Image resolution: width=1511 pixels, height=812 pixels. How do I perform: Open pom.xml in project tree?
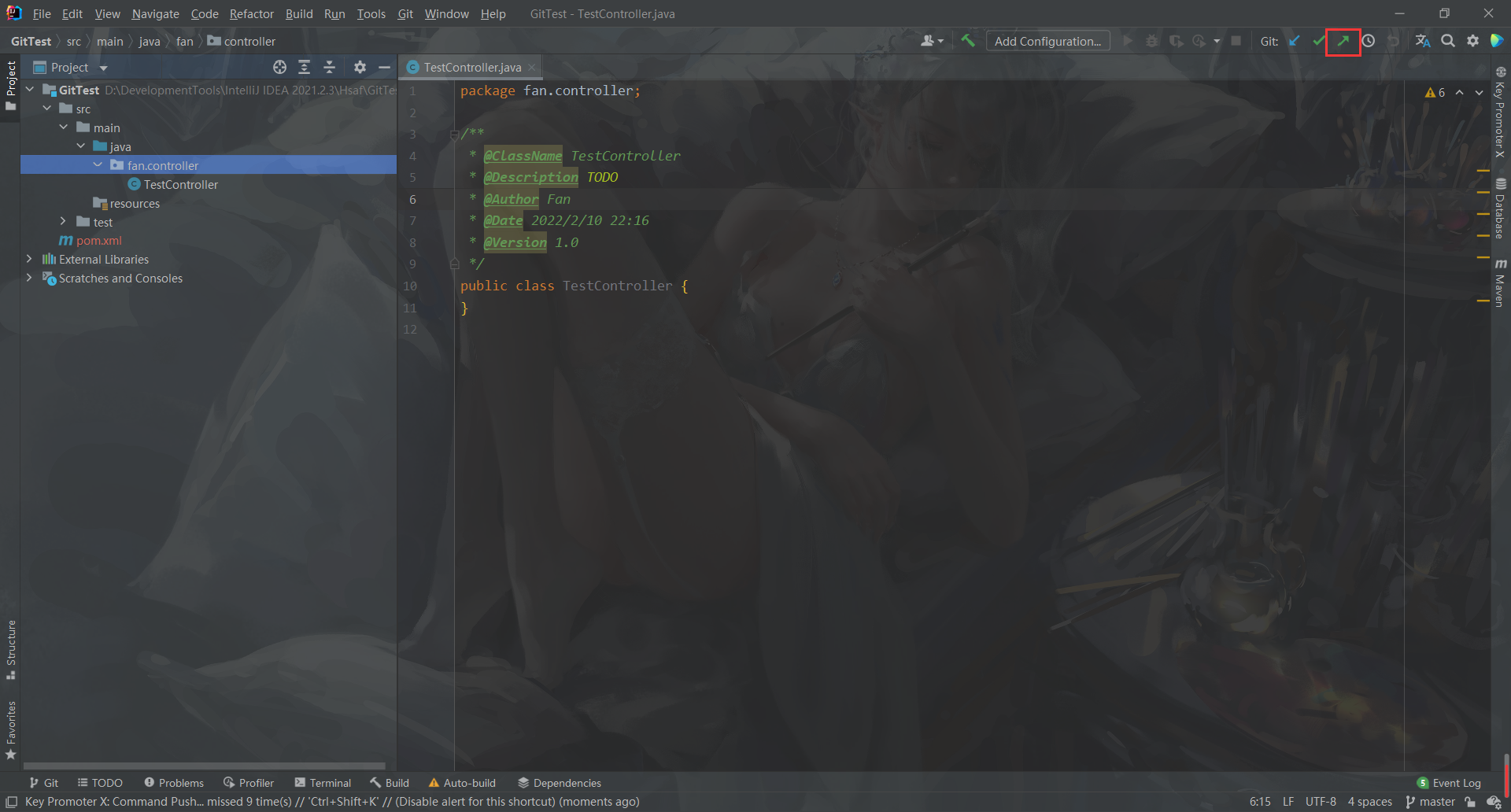pos(91,240)
